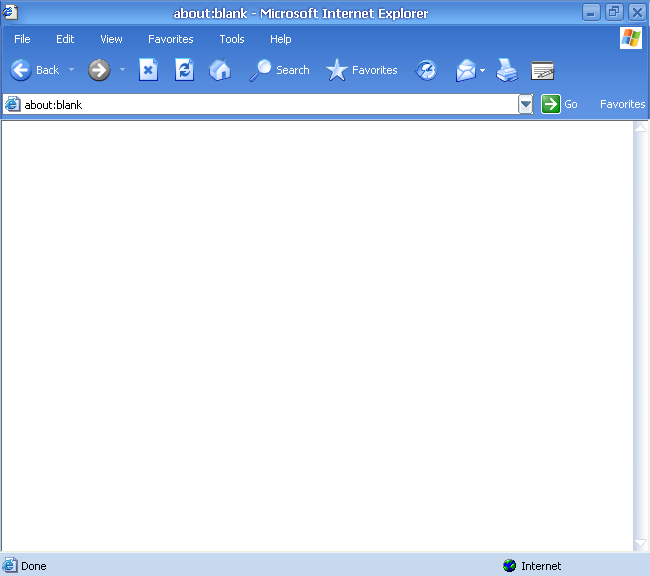Click the green Go button
650x576 pixels.
tap(551, 104)
